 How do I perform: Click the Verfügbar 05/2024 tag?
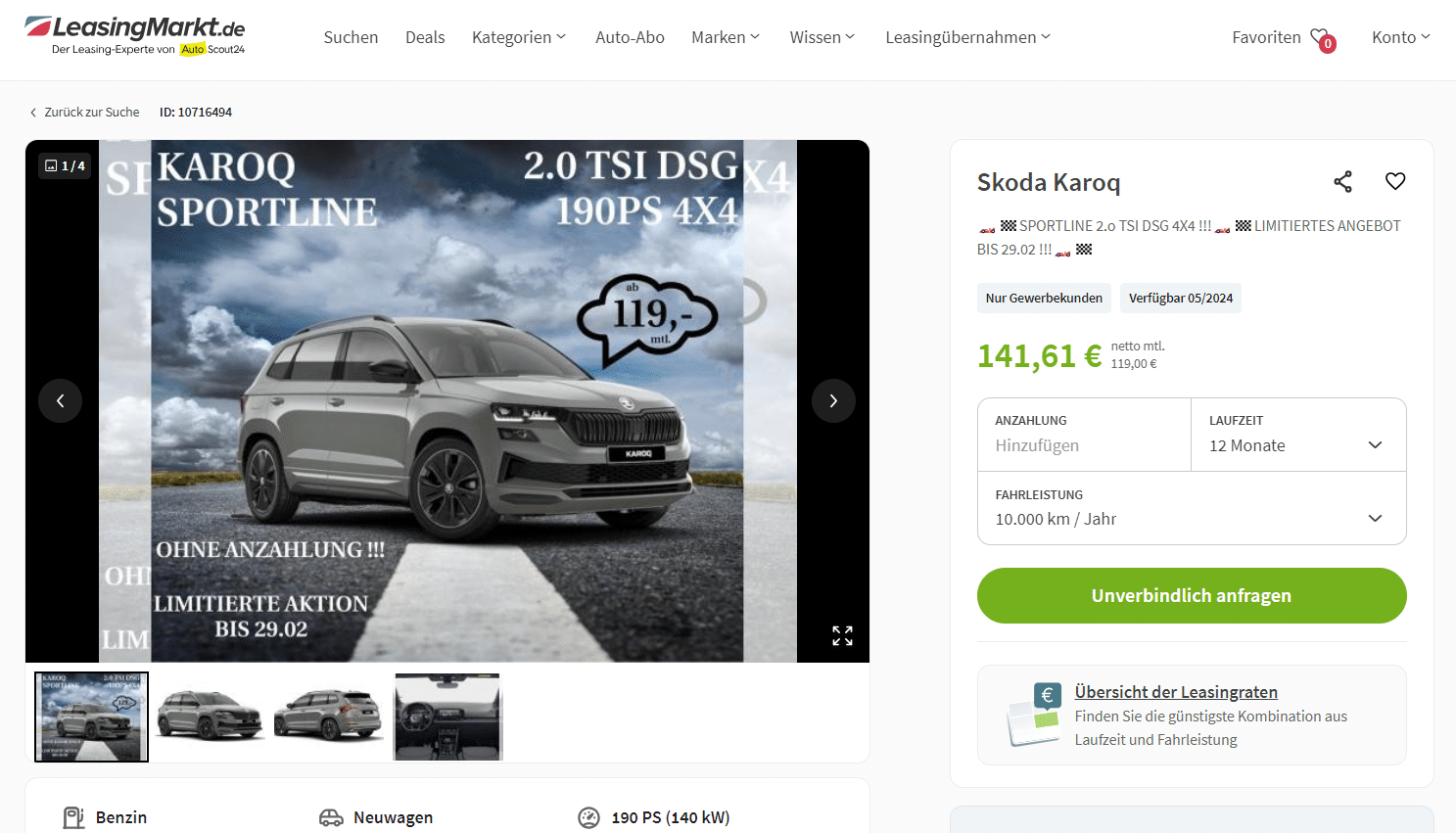click(x=1181, y=299)
